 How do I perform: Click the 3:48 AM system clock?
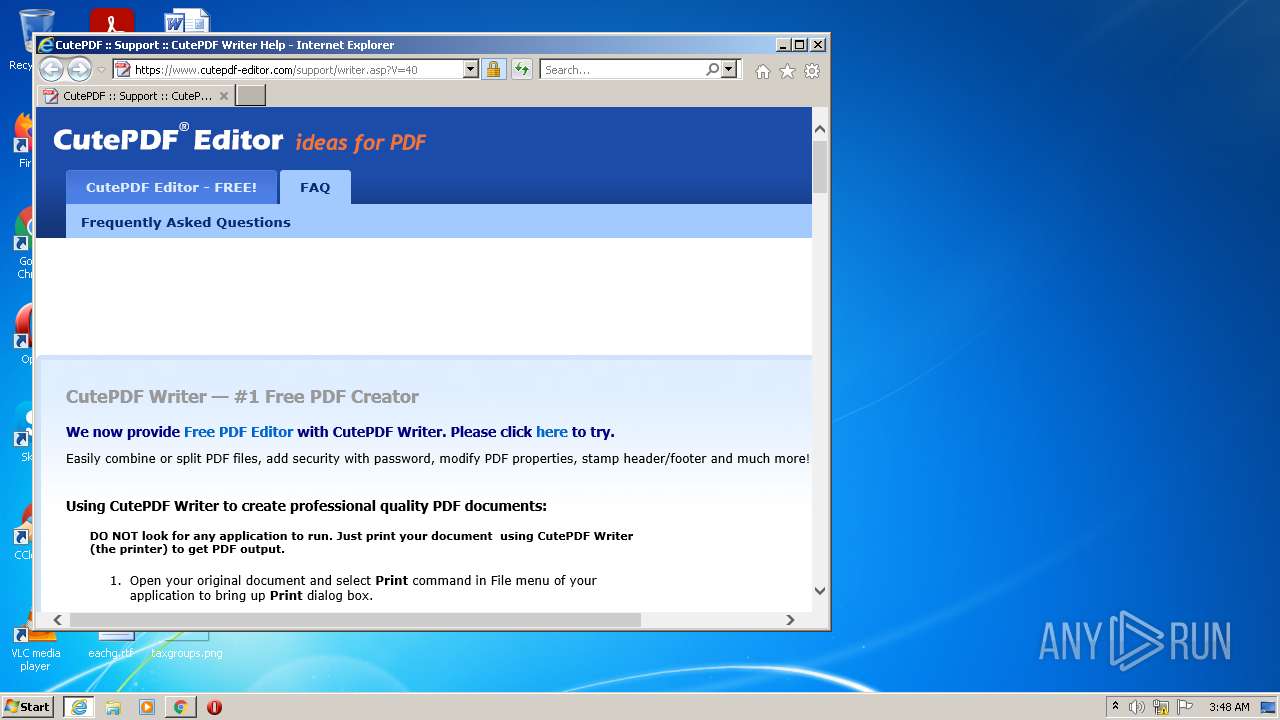point(1229,707)
